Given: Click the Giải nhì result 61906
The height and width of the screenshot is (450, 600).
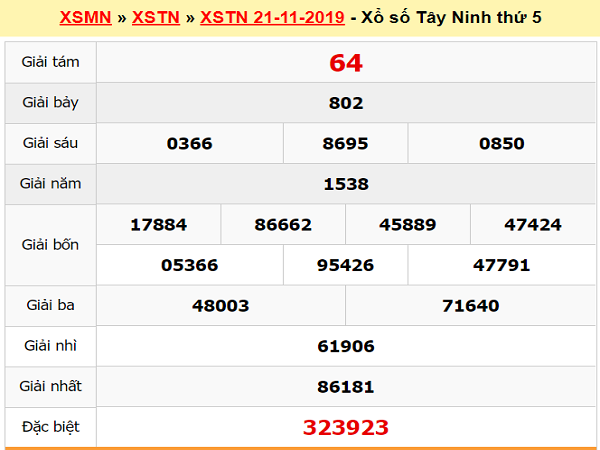Looking at the screenshot, I should 346,347.
